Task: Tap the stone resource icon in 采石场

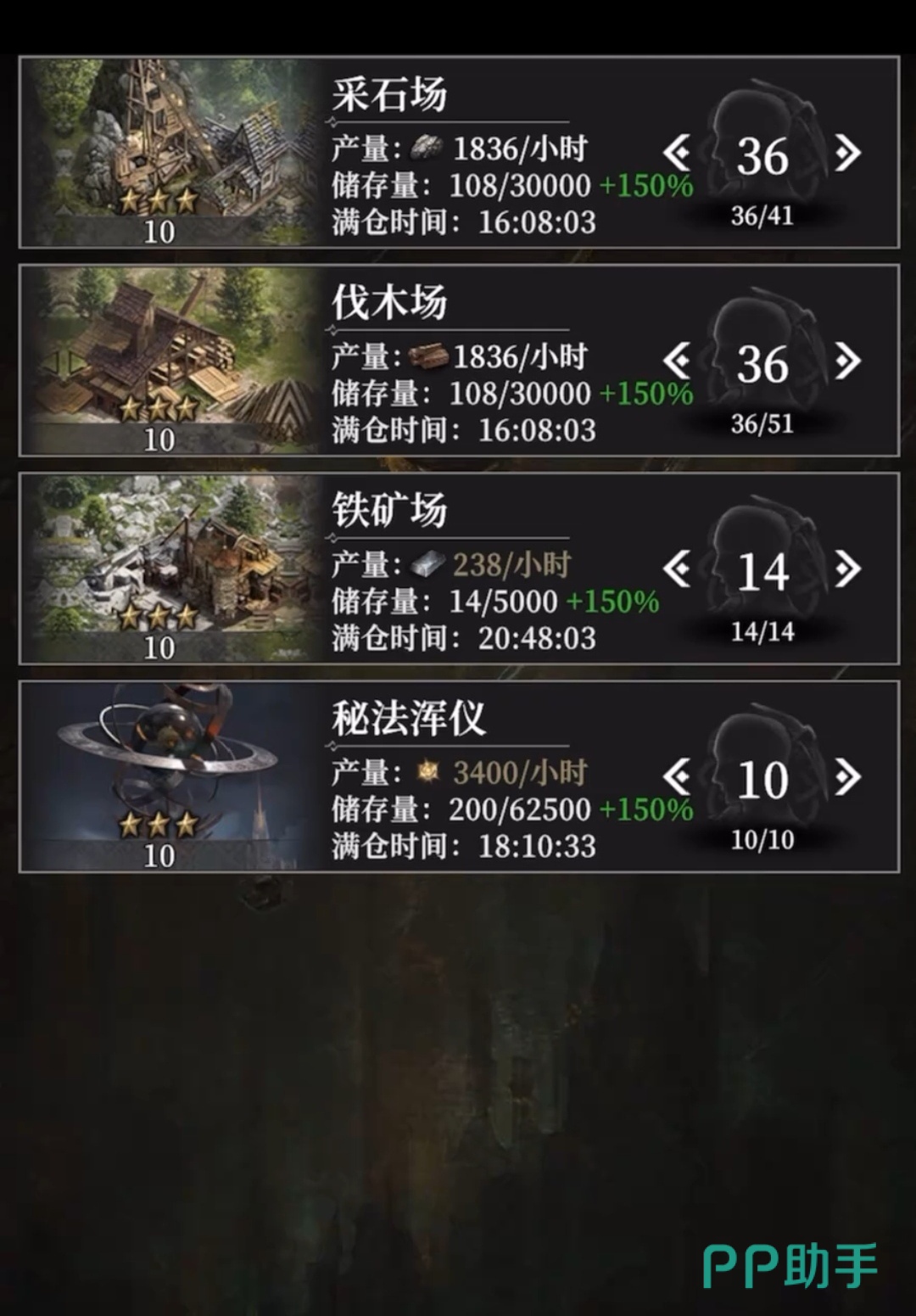Action: 427,149
